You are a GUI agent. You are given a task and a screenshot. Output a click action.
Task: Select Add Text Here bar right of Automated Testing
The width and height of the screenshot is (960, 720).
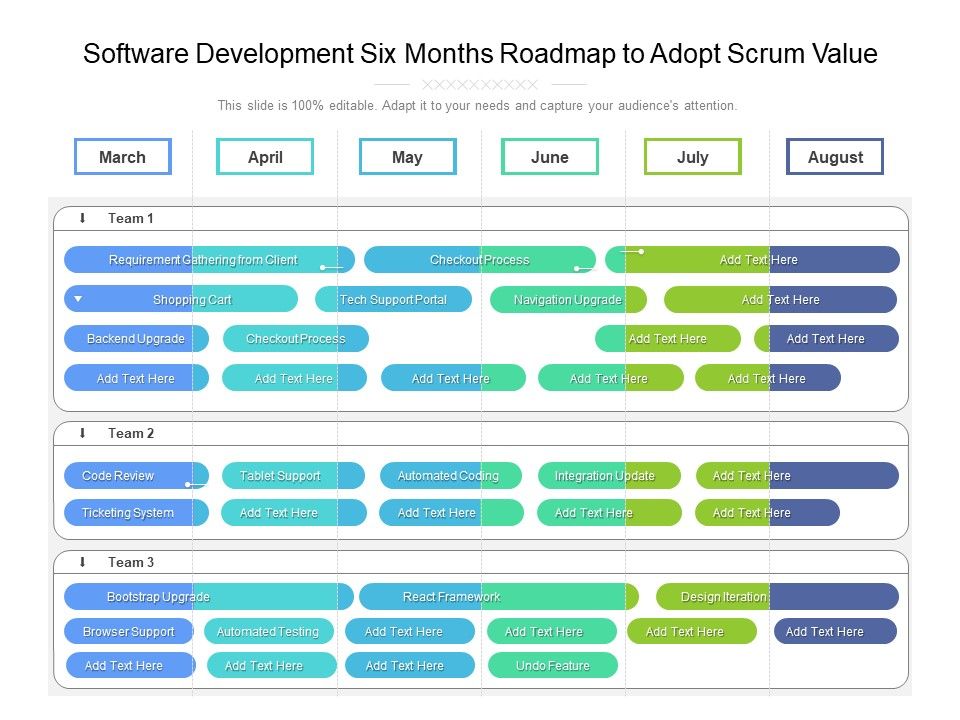pos(410,631)
